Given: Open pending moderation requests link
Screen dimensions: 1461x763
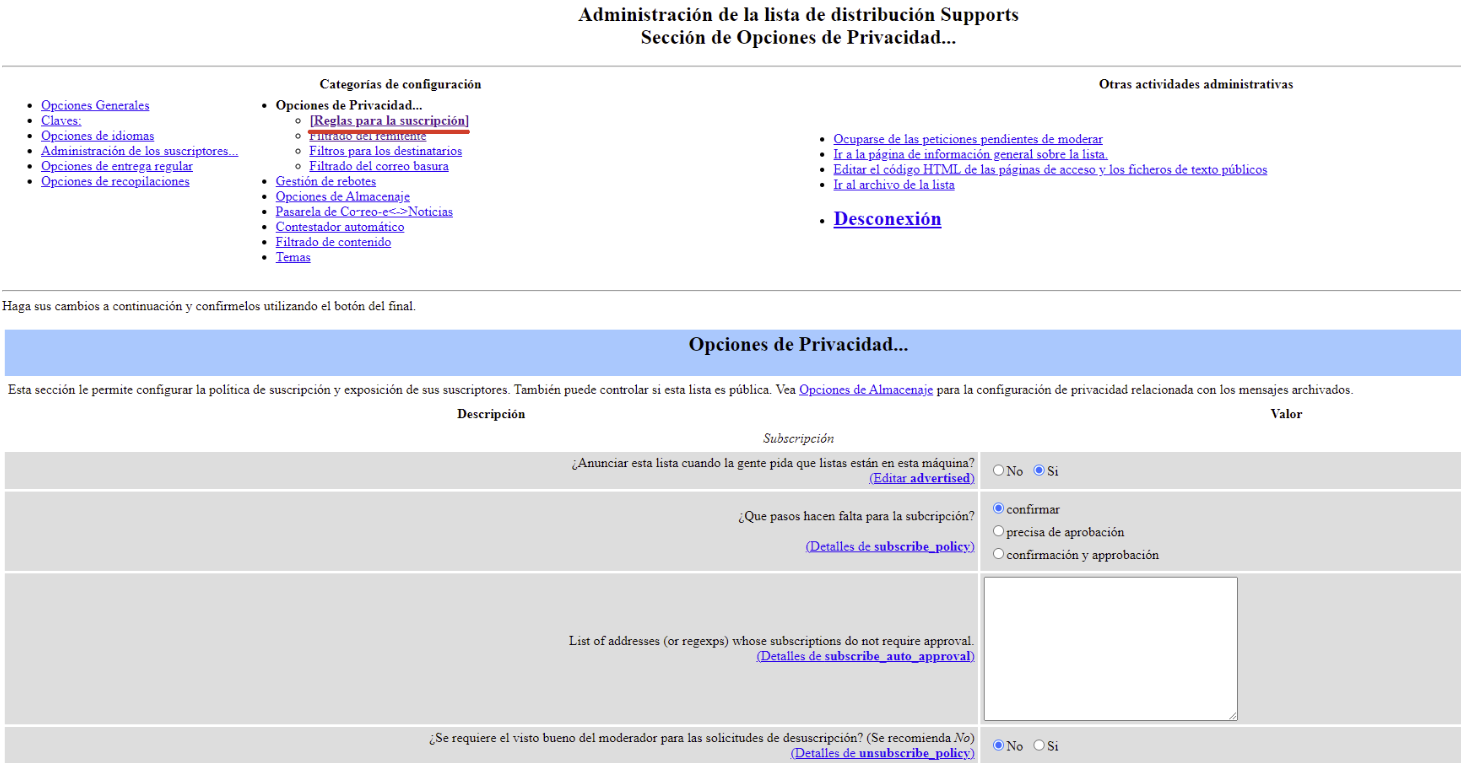Looking at the screenshot, I should click(x=968, y=139).
